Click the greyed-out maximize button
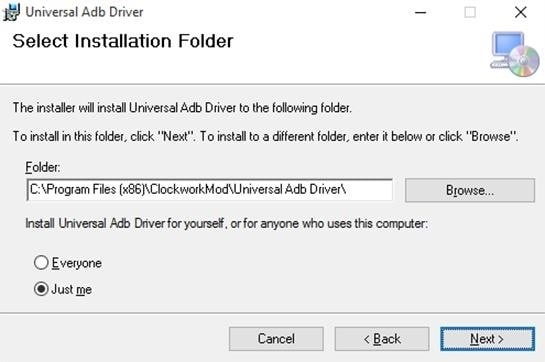Image resolution: width=545 pixels, height=362 pixels. pyautogui.click(x=470, y=13)
